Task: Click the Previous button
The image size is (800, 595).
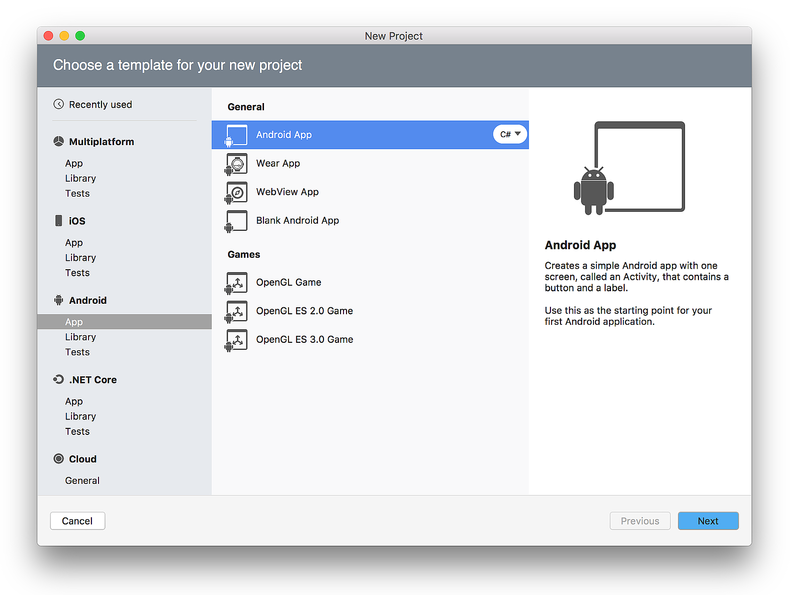Action: 639,520
